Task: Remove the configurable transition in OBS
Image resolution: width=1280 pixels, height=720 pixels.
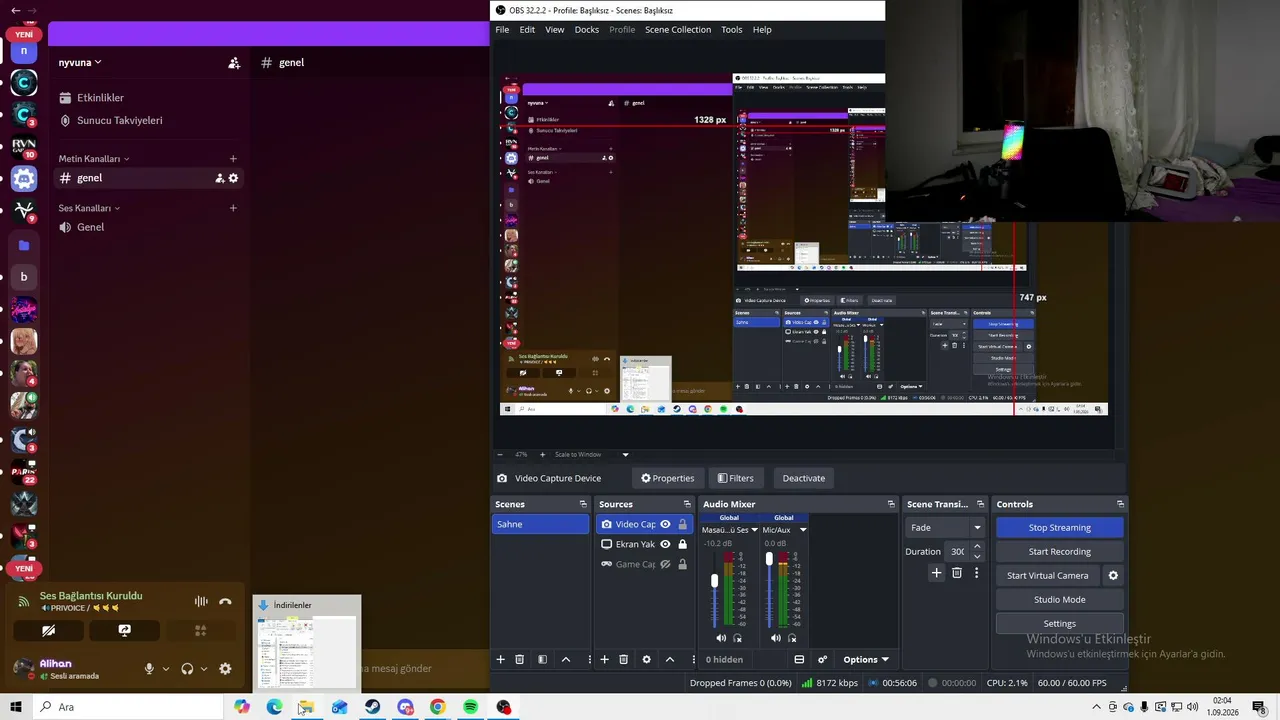Action: point(957,573)
